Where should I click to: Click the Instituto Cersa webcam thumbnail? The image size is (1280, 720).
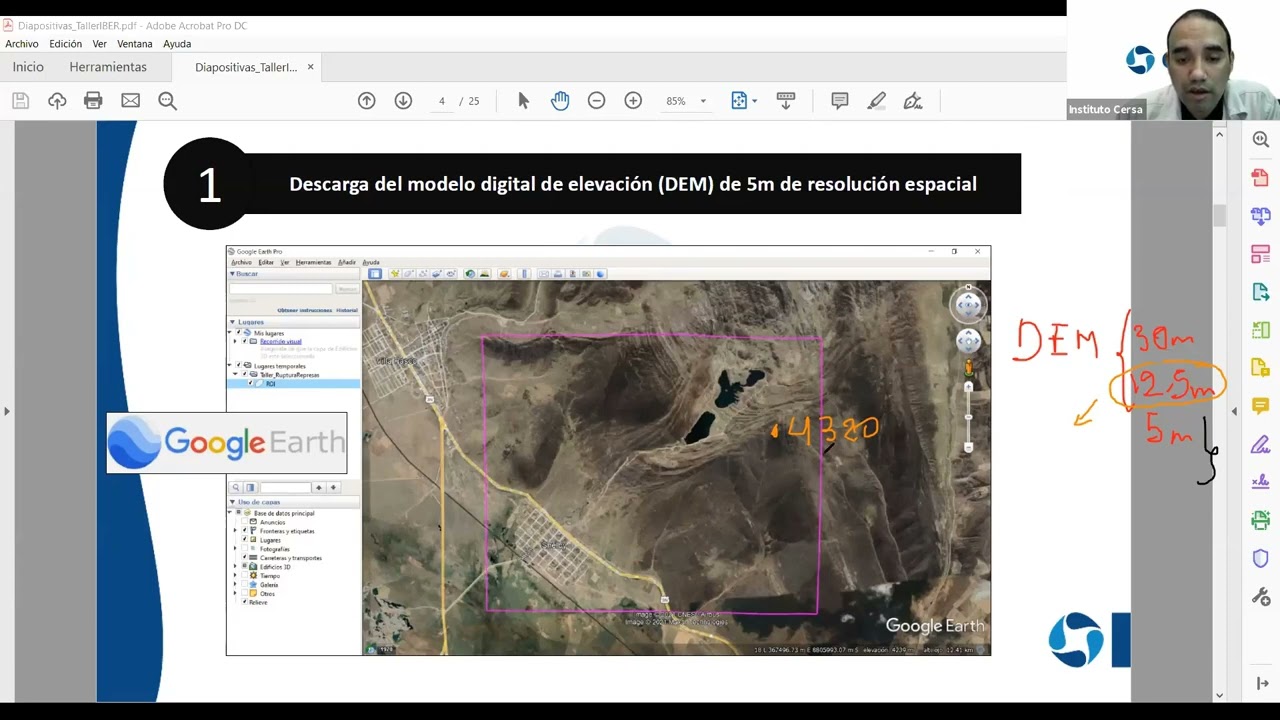click(x=1173, y=60)
